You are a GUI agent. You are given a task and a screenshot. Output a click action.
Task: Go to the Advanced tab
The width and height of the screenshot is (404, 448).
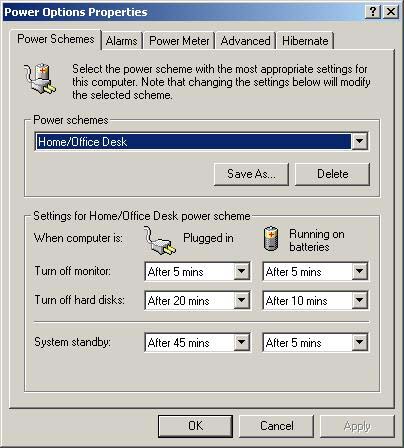pos(245,41)
